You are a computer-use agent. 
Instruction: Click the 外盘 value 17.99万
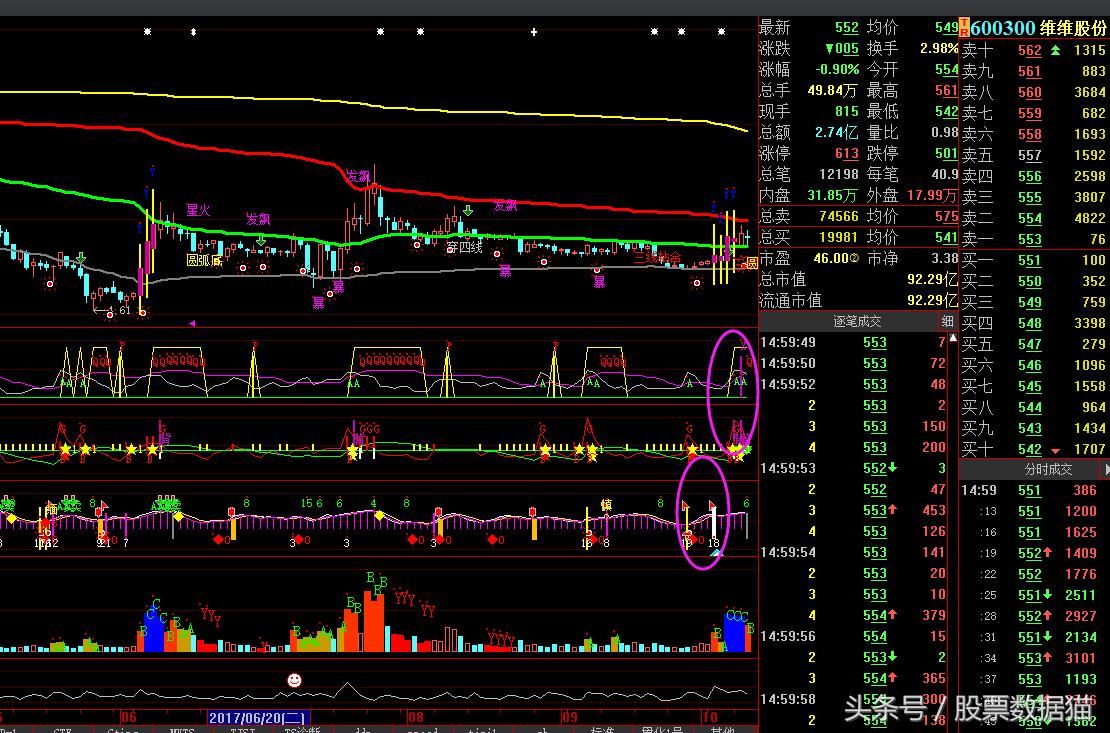[x=932, y=195]
